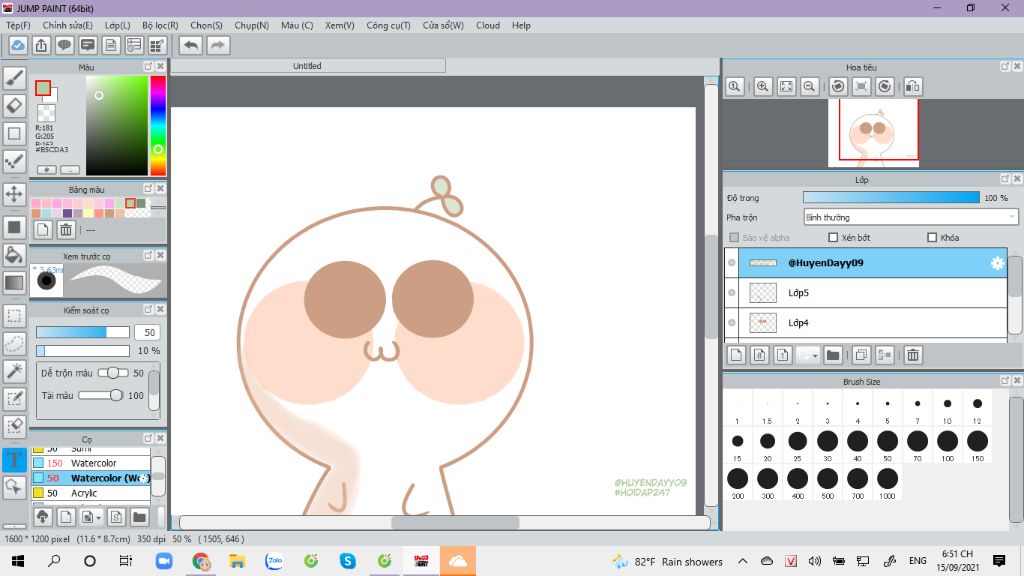Select the Dot pen tool
The height and width of the screenshot is (576, 1024).
pyautogui.click(x=14, y=161)
